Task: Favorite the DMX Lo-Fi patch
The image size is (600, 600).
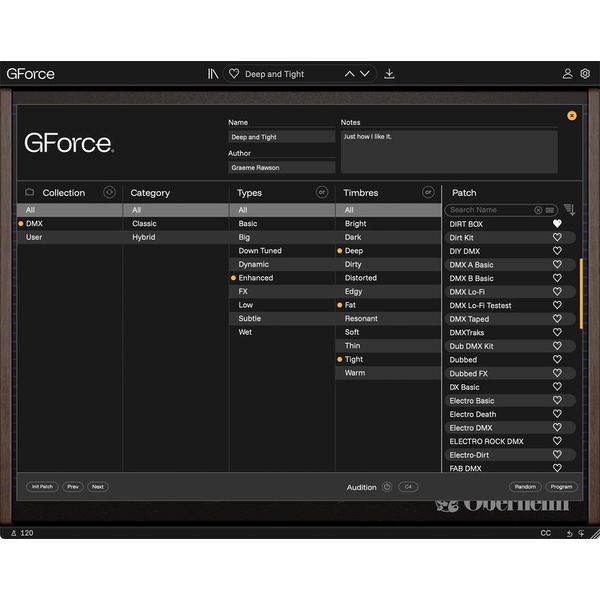Action: [x=557, y=292]
